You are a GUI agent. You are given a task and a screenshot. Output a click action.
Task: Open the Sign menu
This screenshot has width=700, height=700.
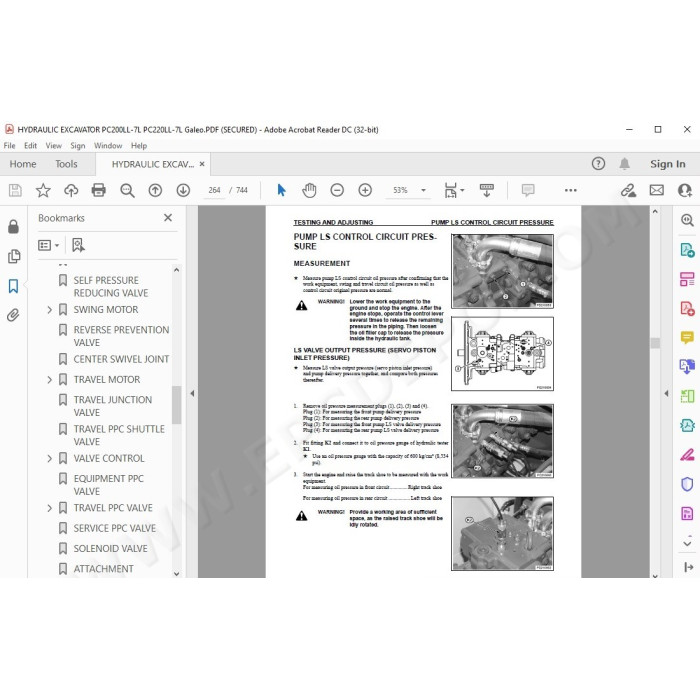click(x=78, y=146)
